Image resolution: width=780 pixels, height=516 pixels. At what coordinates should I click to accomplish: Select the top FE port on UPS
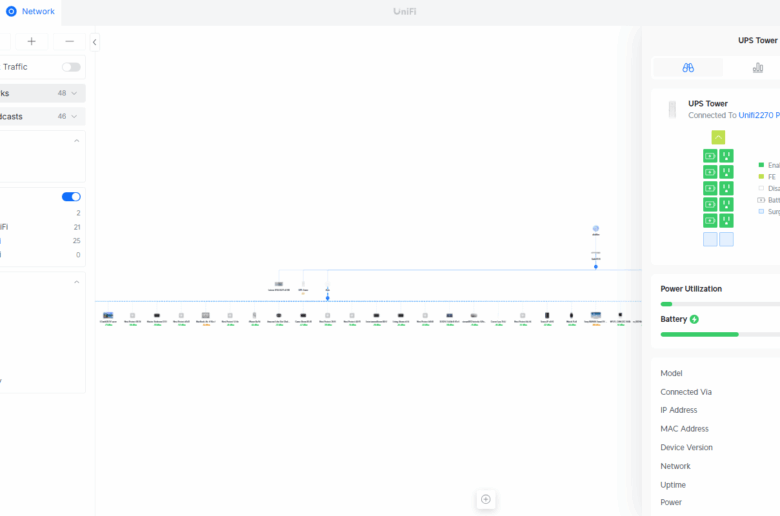click(x=718, y=137)
